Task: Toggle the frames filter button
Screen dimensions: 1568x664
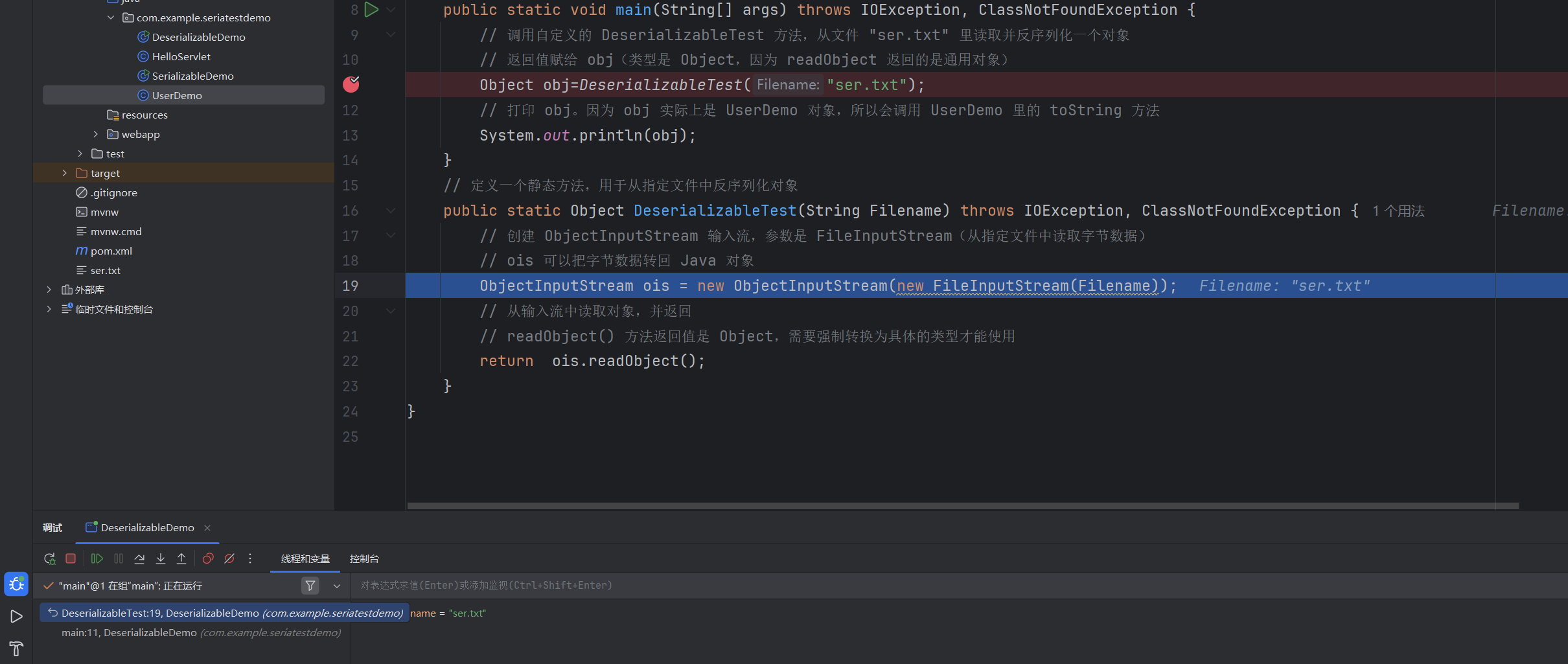Action: [x=310, y=586]
